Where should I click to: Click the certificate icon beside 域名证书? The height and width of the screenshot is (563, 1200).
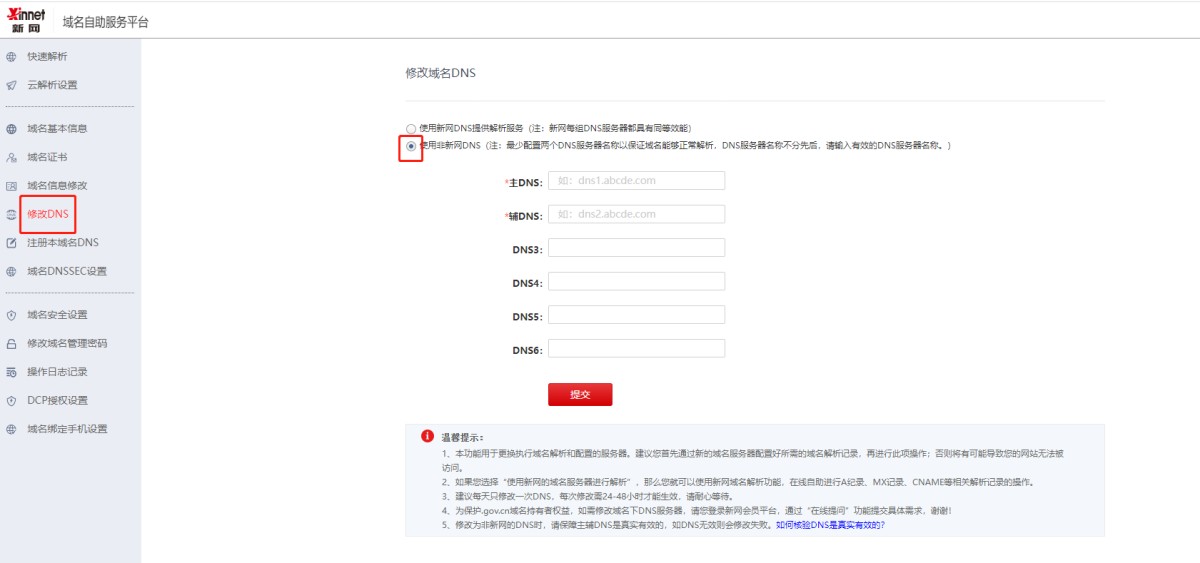(11, 158)
